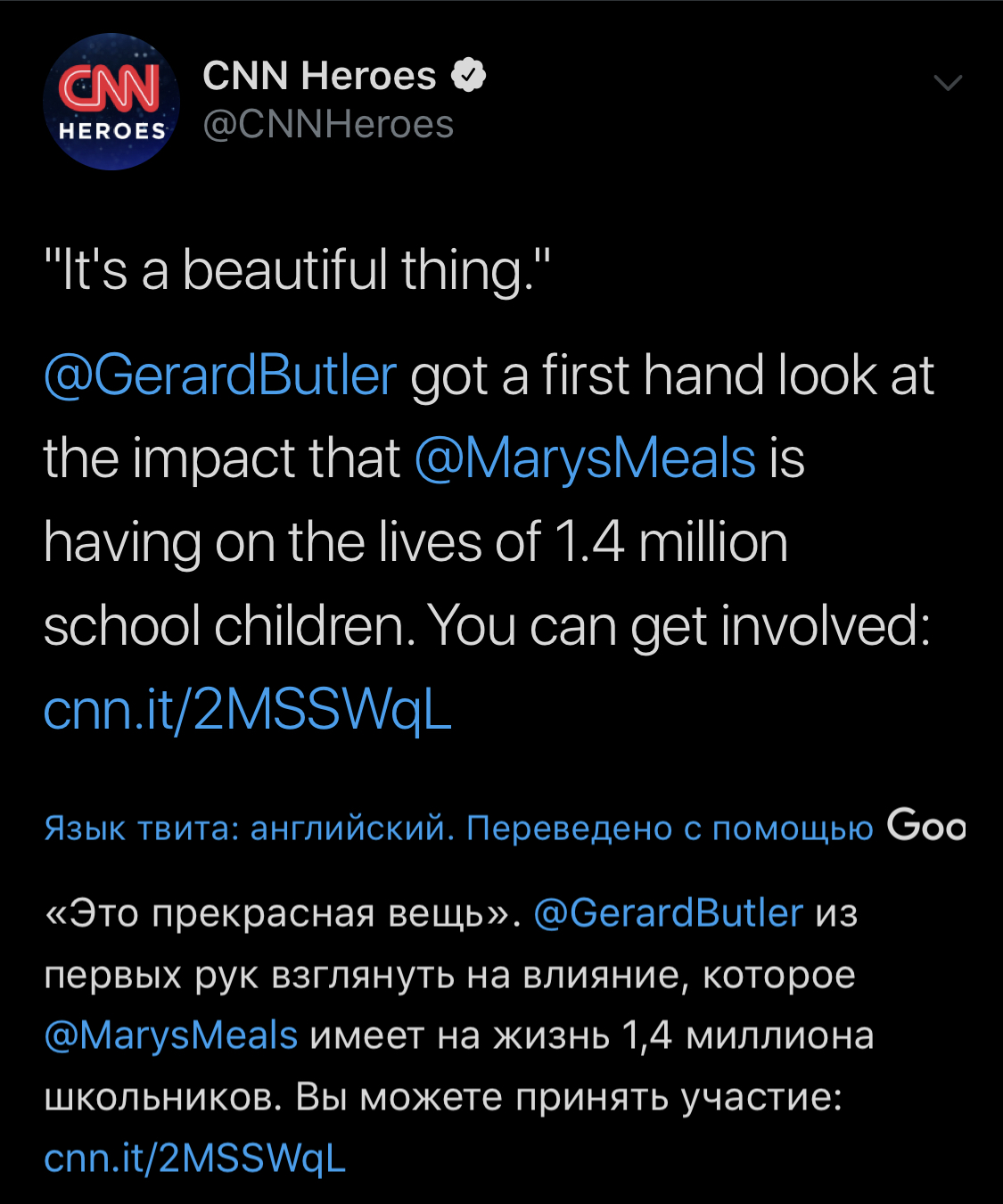The image size is (1003, 1204).
Task: Expand the tweet options chevron
Action: pos(947,84)
